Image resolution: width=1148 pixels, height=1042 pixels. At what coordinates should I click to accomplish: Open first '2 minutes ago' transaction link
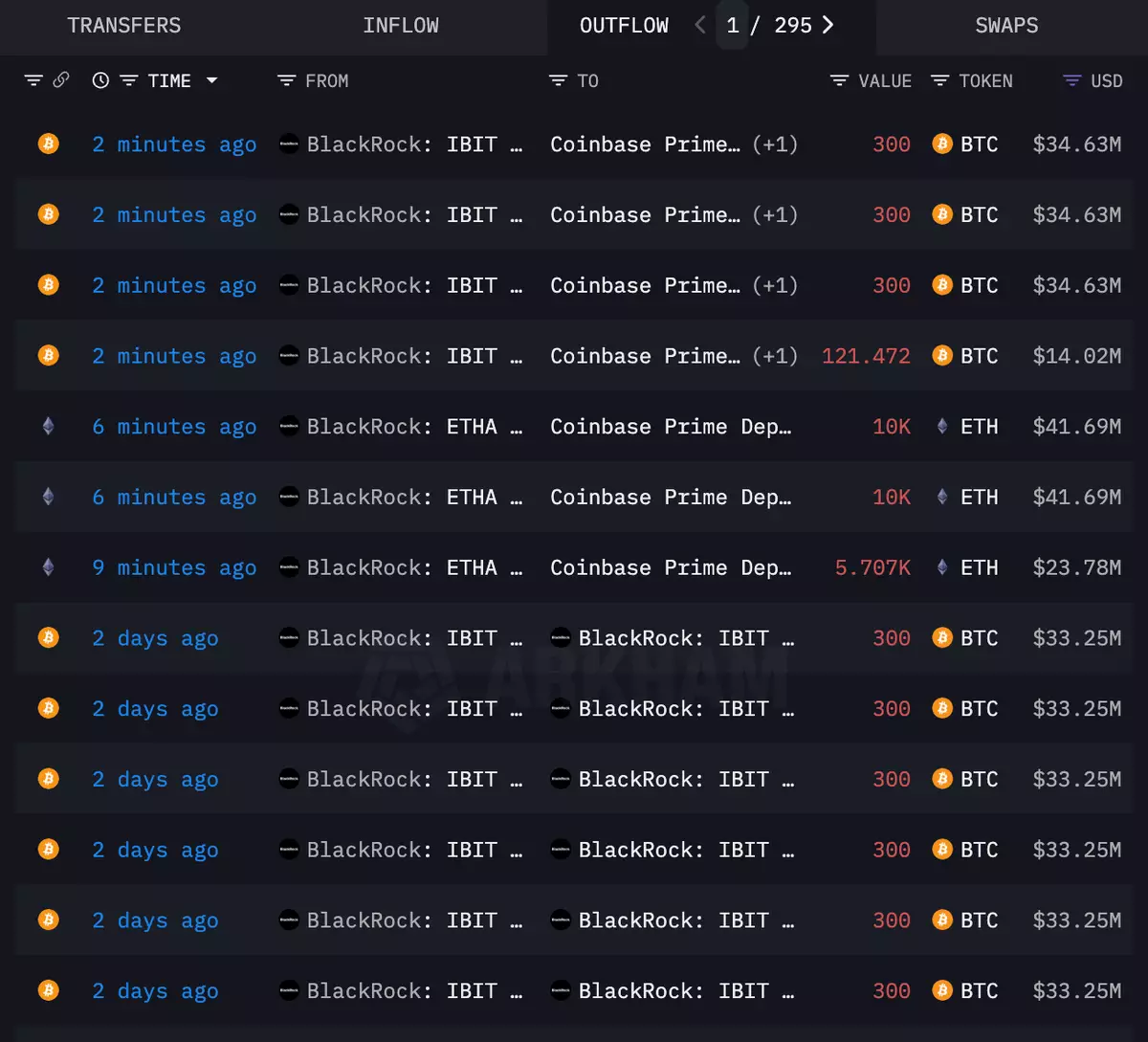coord(174,144)
